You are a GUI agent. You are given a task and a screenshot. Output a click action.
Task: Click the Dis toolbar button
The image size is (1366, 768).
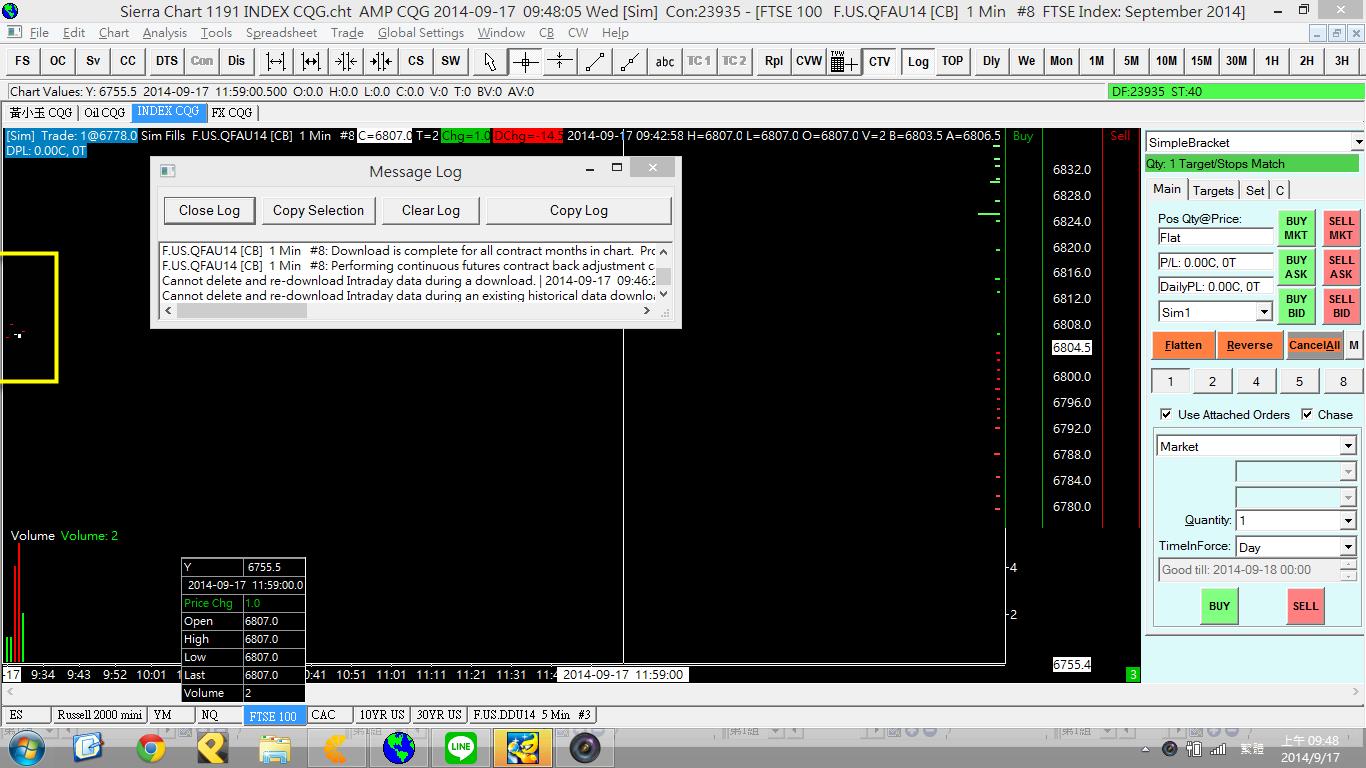(236, 61)
